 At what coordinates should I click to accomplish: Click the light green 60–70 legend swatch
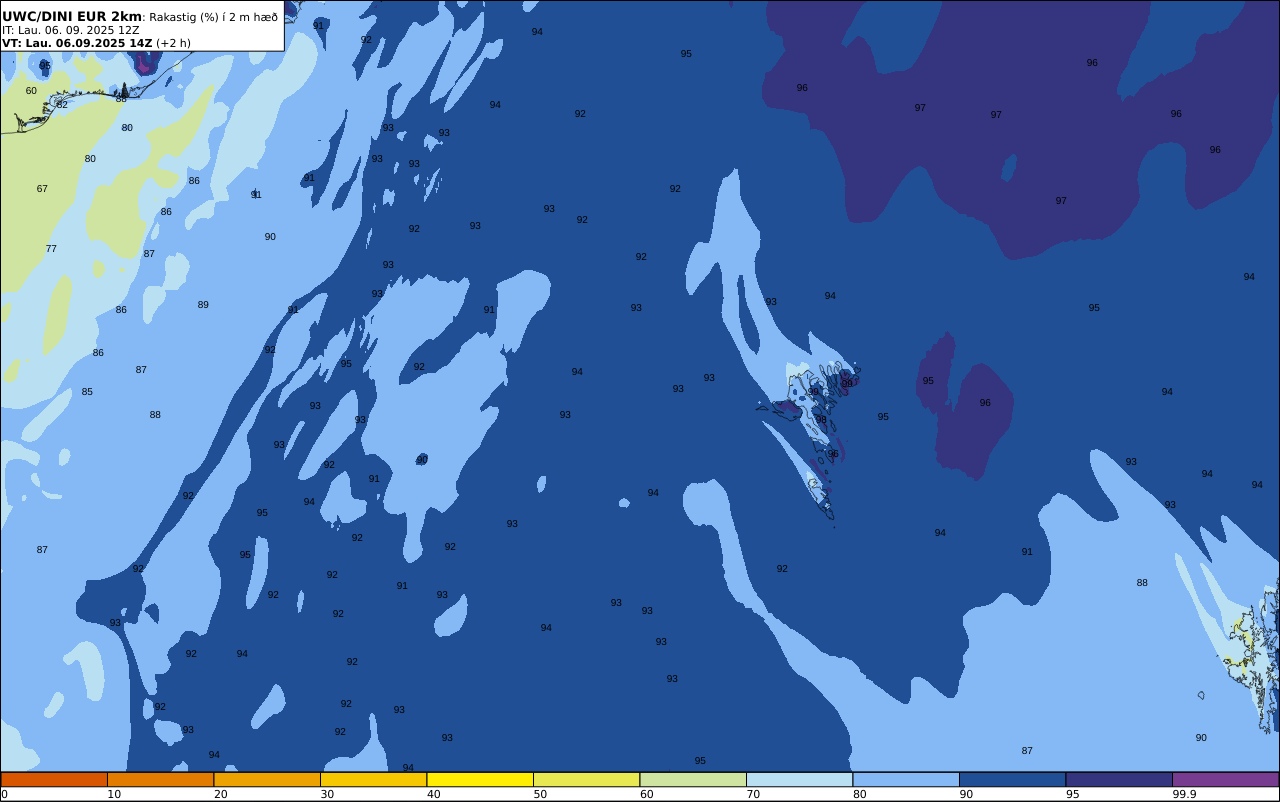tap(693, 779)
